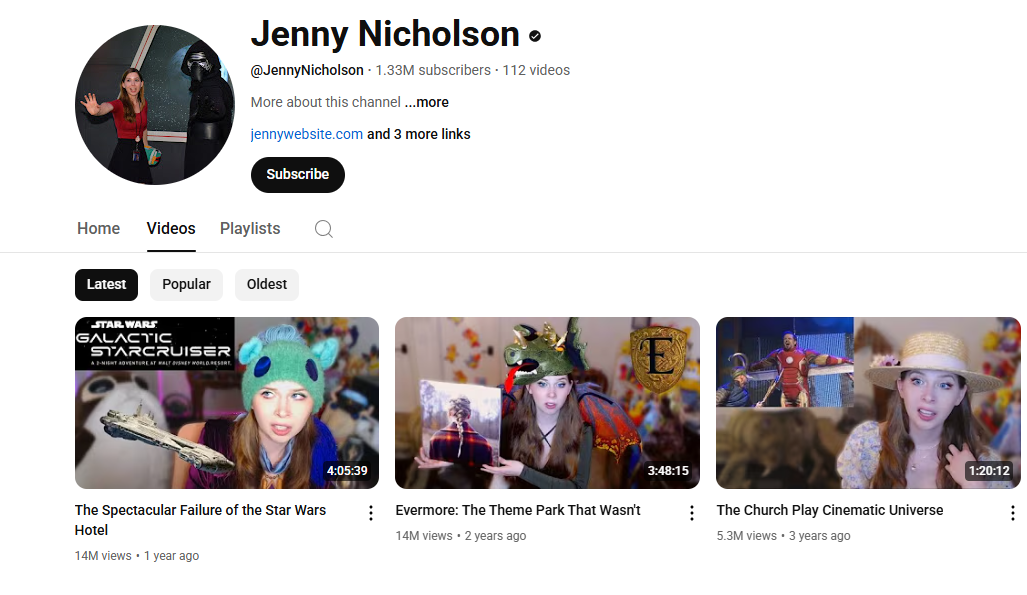Play the Church Play video thumbnail
The image size is (1027, 595).
tap(868, 403)
